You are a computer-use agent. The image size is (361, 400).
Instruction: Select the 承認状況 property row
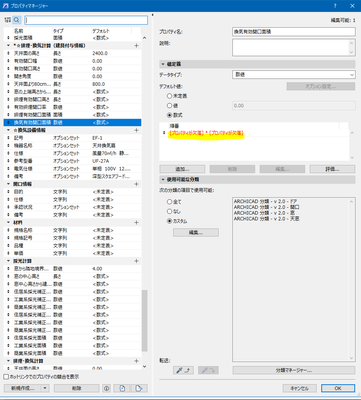coord(72,207)
